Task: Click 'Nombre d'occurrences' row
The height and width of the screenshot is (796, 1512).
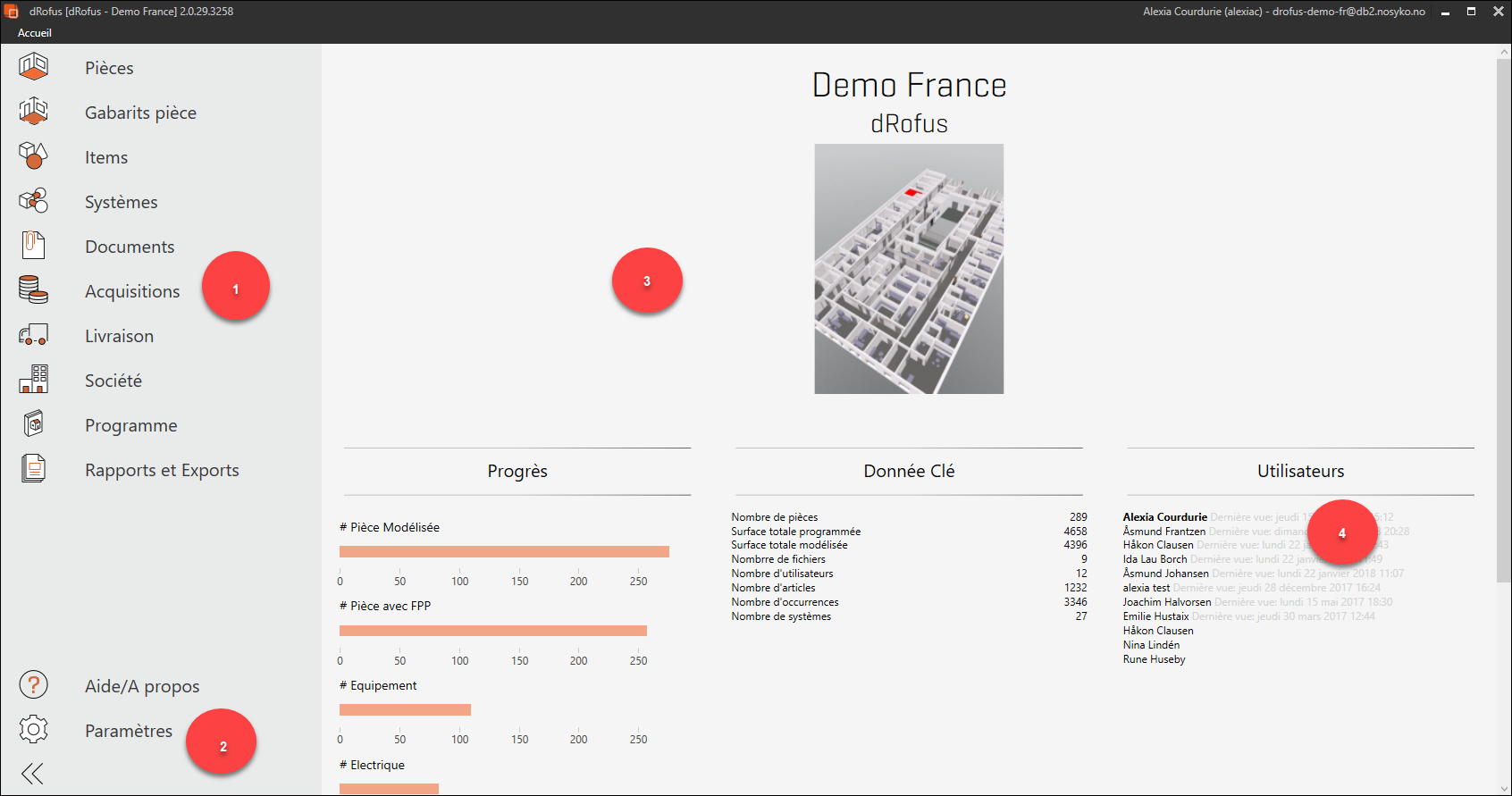Action: pos(909,602)
